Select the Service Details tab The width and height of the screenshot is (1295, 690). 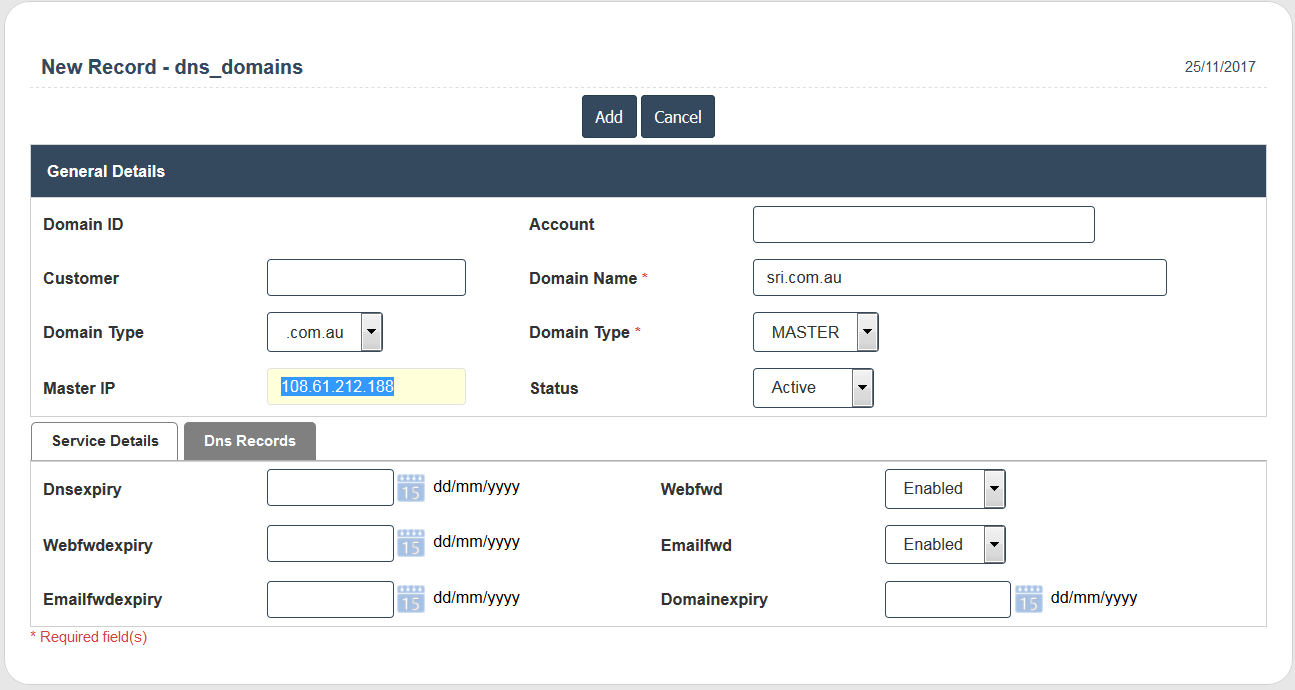click(x=105, y=441)
